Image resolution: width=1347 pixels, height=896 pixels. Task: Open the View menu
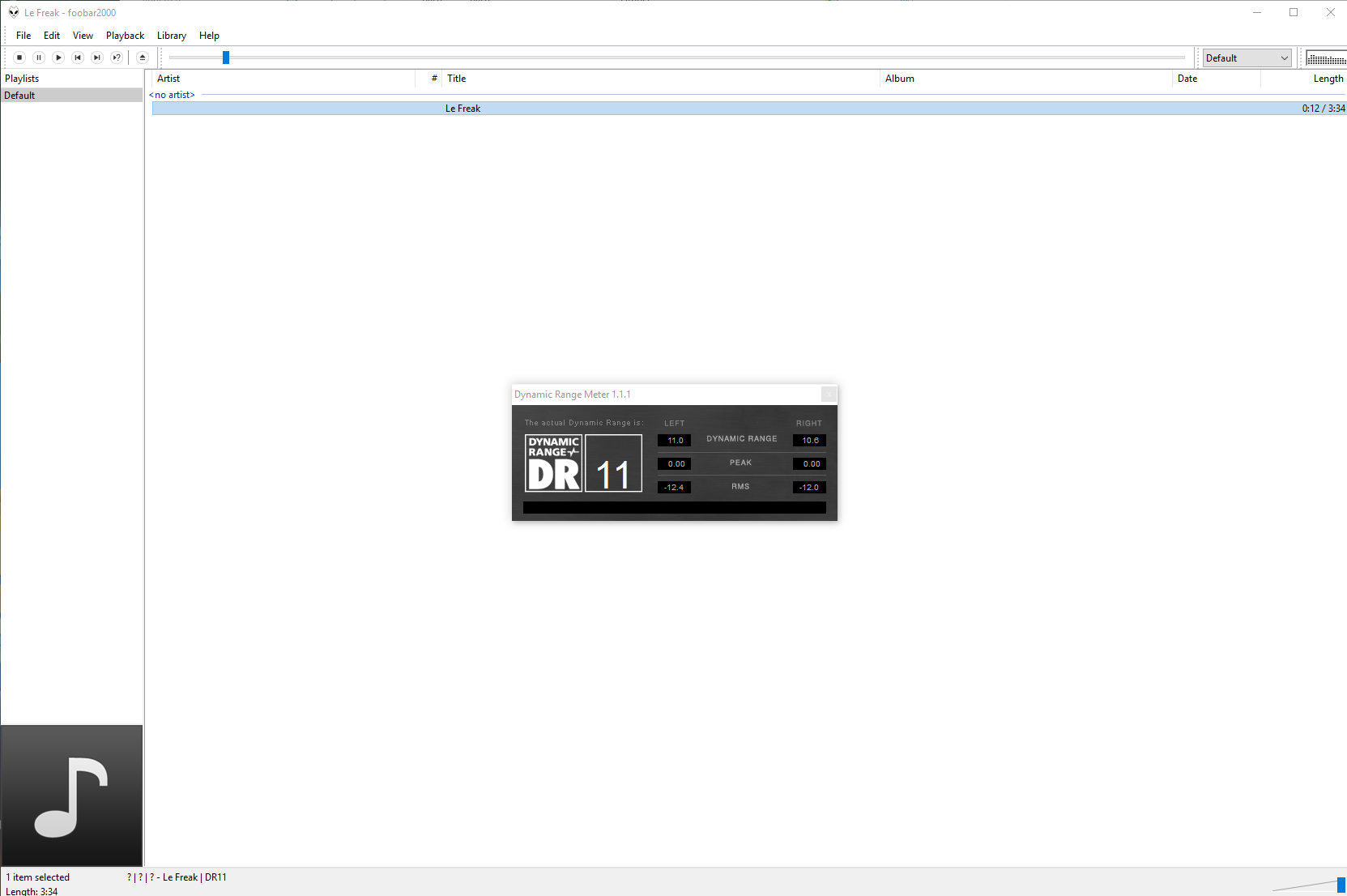[x=83, y=36]
